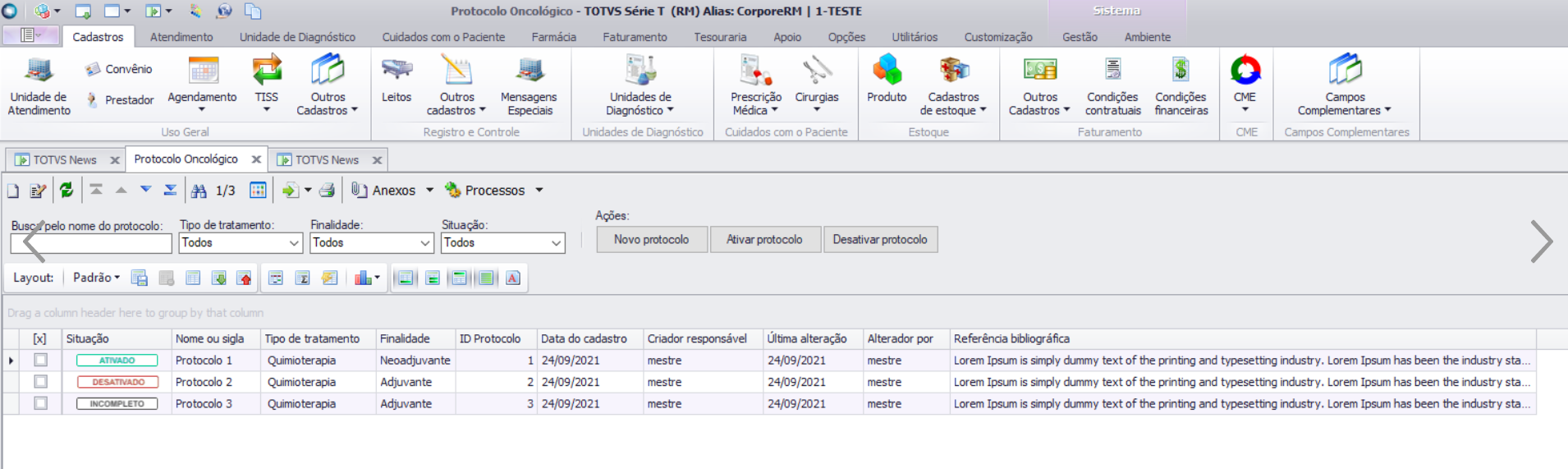Image resolution: width=1568 pixels, height=469 pixels.
Task: Click the ATIVADO status badge
Action: pos(117,361)
